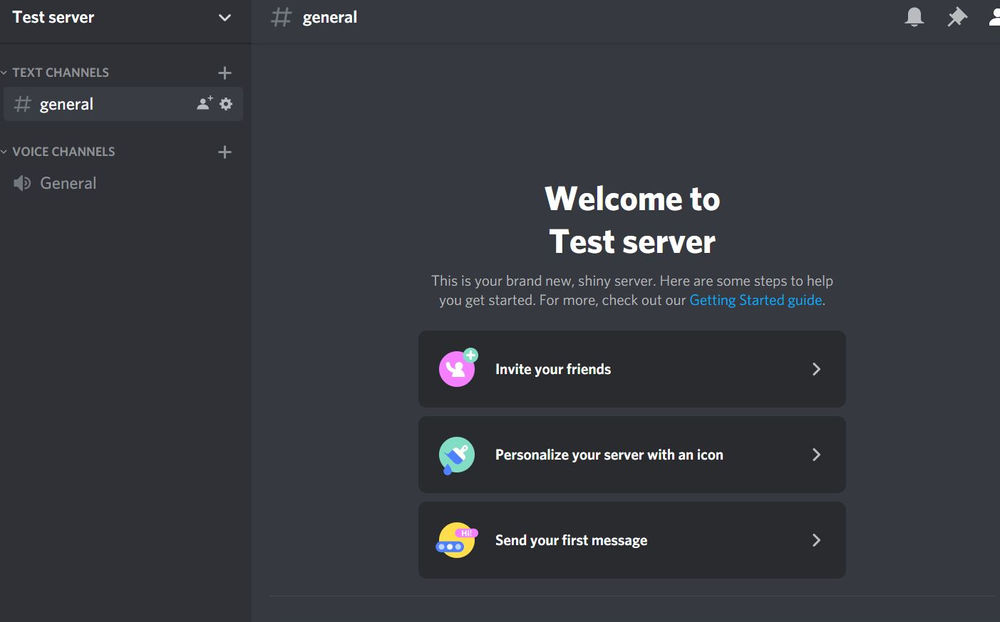This screenshot has width=1000, height=622.
Task: Open the server notification settings bell
Action: (x=913, y=17)
